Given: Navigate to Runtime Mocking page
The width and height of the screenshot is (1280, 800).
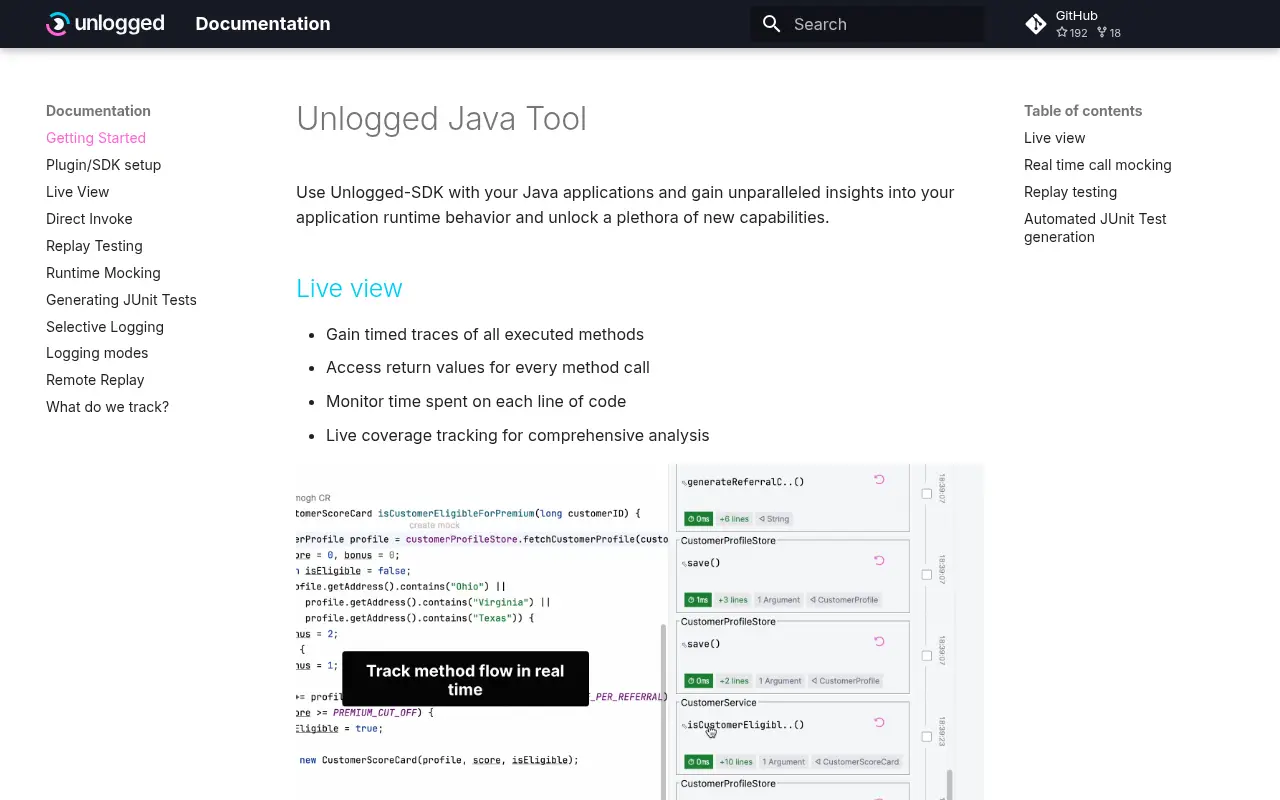Looking at the screenshot, I should coord(103,273).
